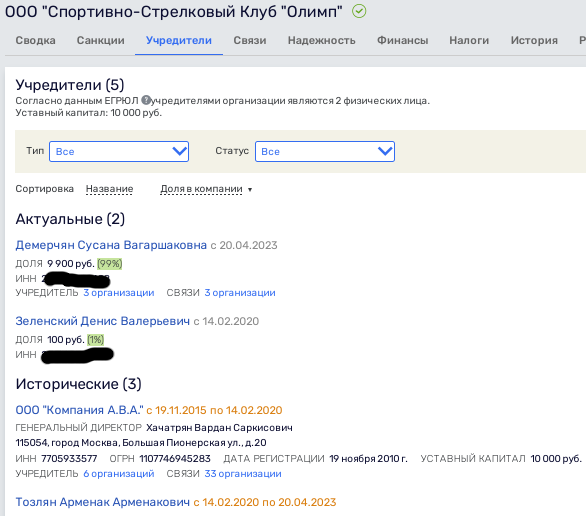
Task: Select ОГРН value 1107746945283
Action: click(175, 458)
